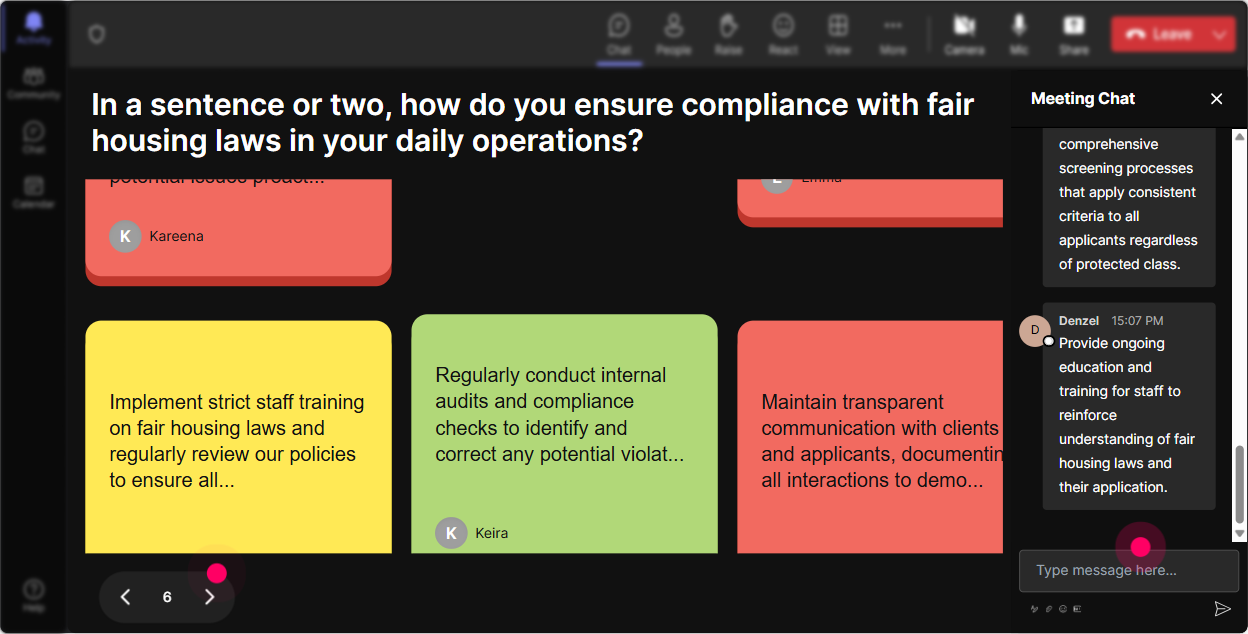Click the 15:07 PM message timestamp
The image size is (1248, 634).
point(1137,320)
